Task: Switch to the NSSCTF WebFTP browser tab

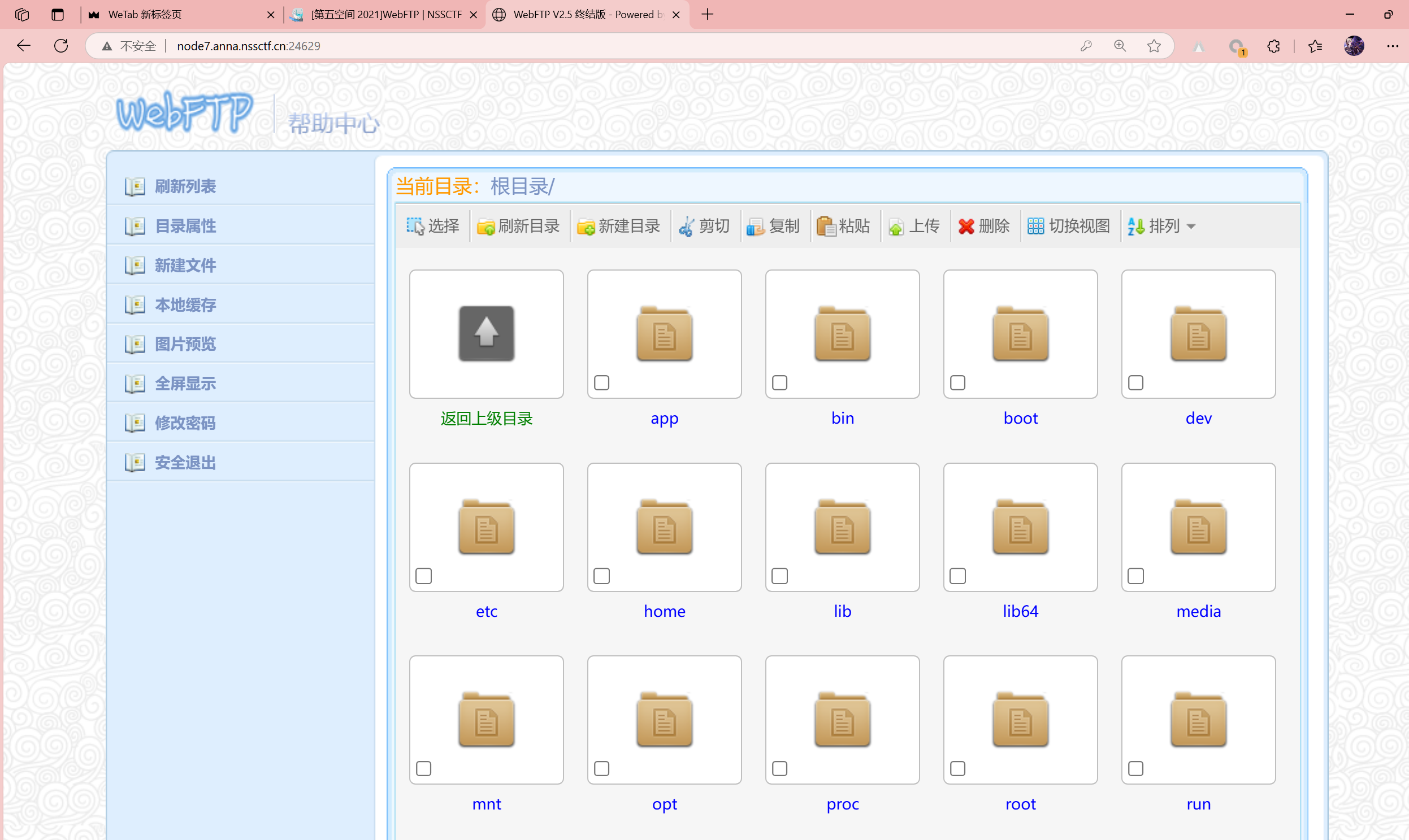Action: [x=385, y=15]
